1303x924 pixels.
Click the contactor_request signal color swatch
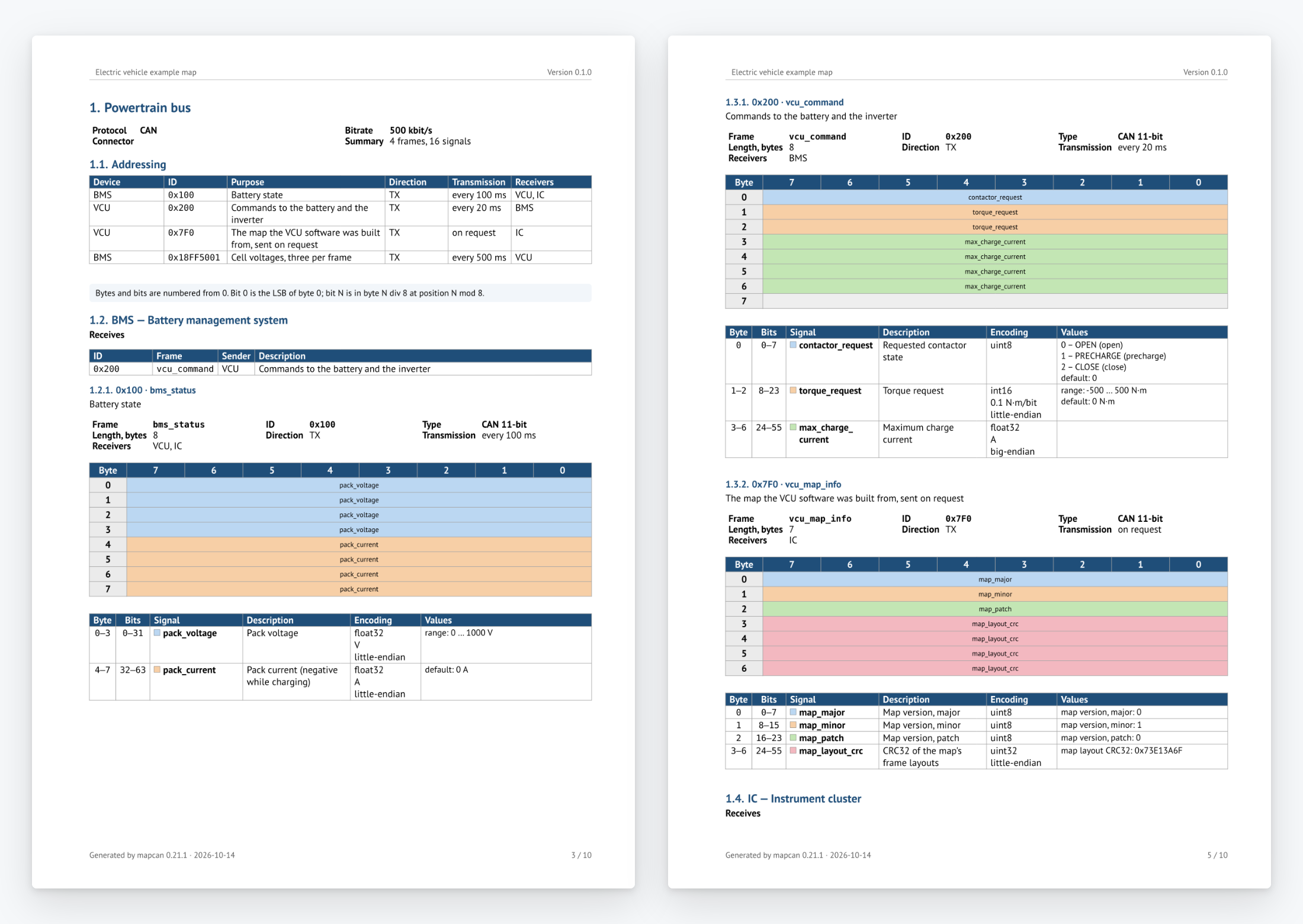793,345
